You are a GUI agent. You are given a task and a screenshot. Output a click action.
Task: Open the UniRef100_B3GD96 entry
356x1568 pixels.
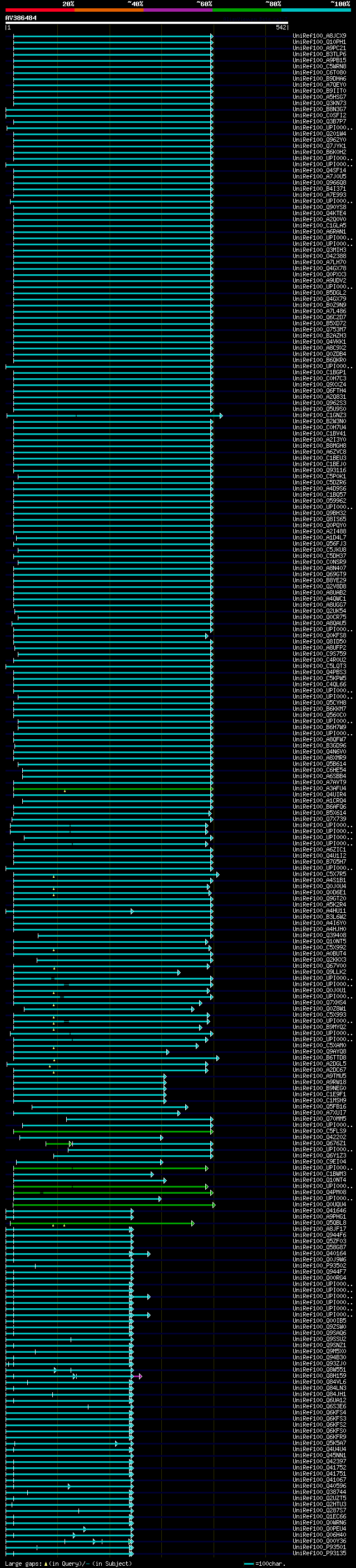(319, 746)
